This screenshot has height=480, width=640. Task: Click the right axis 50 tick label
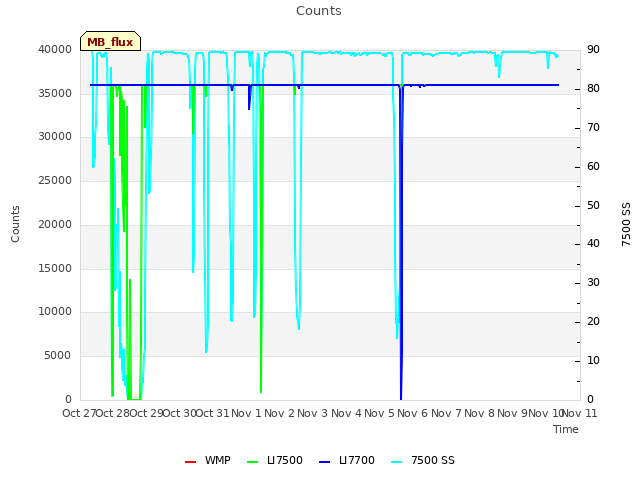[593, 205]
